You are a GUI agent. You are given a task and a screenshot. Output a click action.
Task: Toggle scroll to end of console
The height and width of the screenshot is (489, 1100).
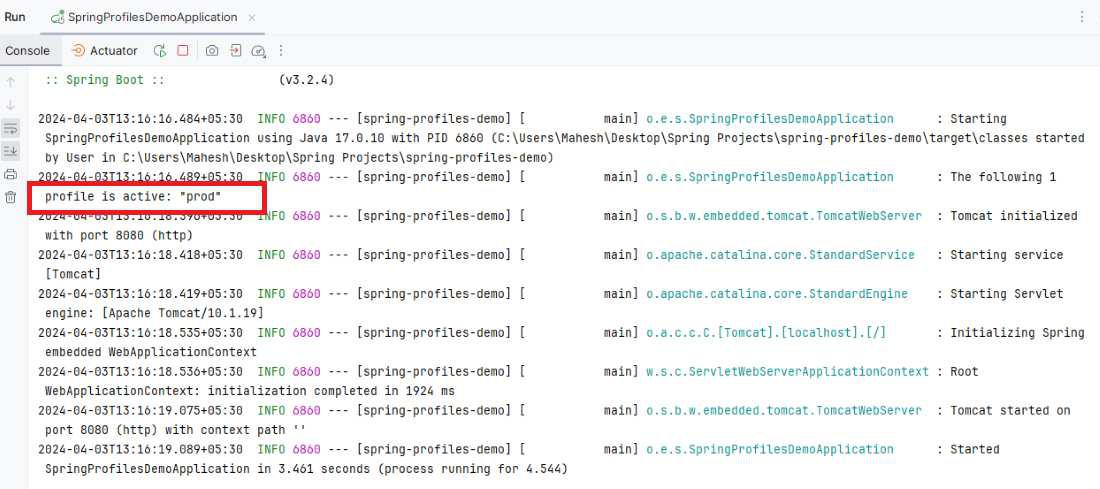tap(11, 151)
